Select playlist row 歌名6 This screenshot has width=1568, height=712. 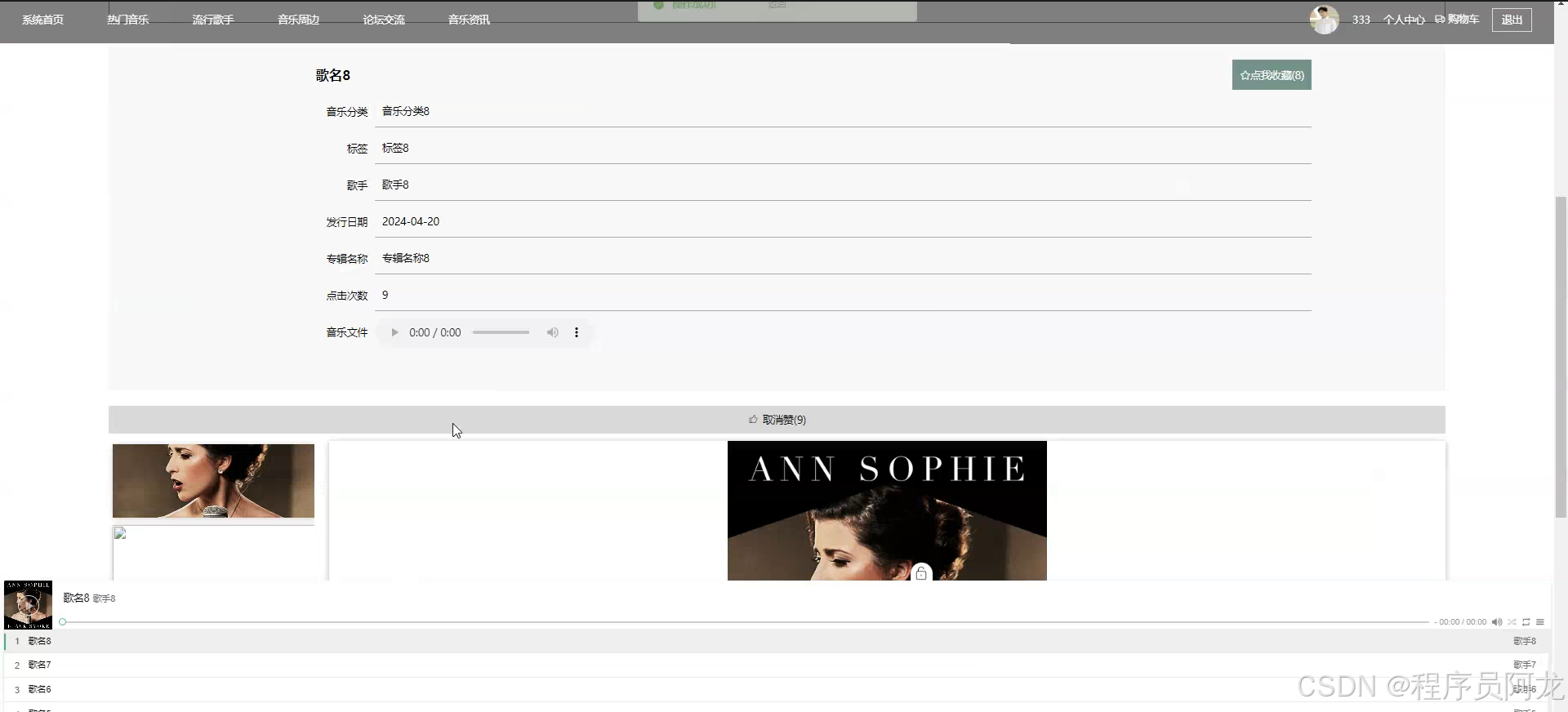[777, 689]
